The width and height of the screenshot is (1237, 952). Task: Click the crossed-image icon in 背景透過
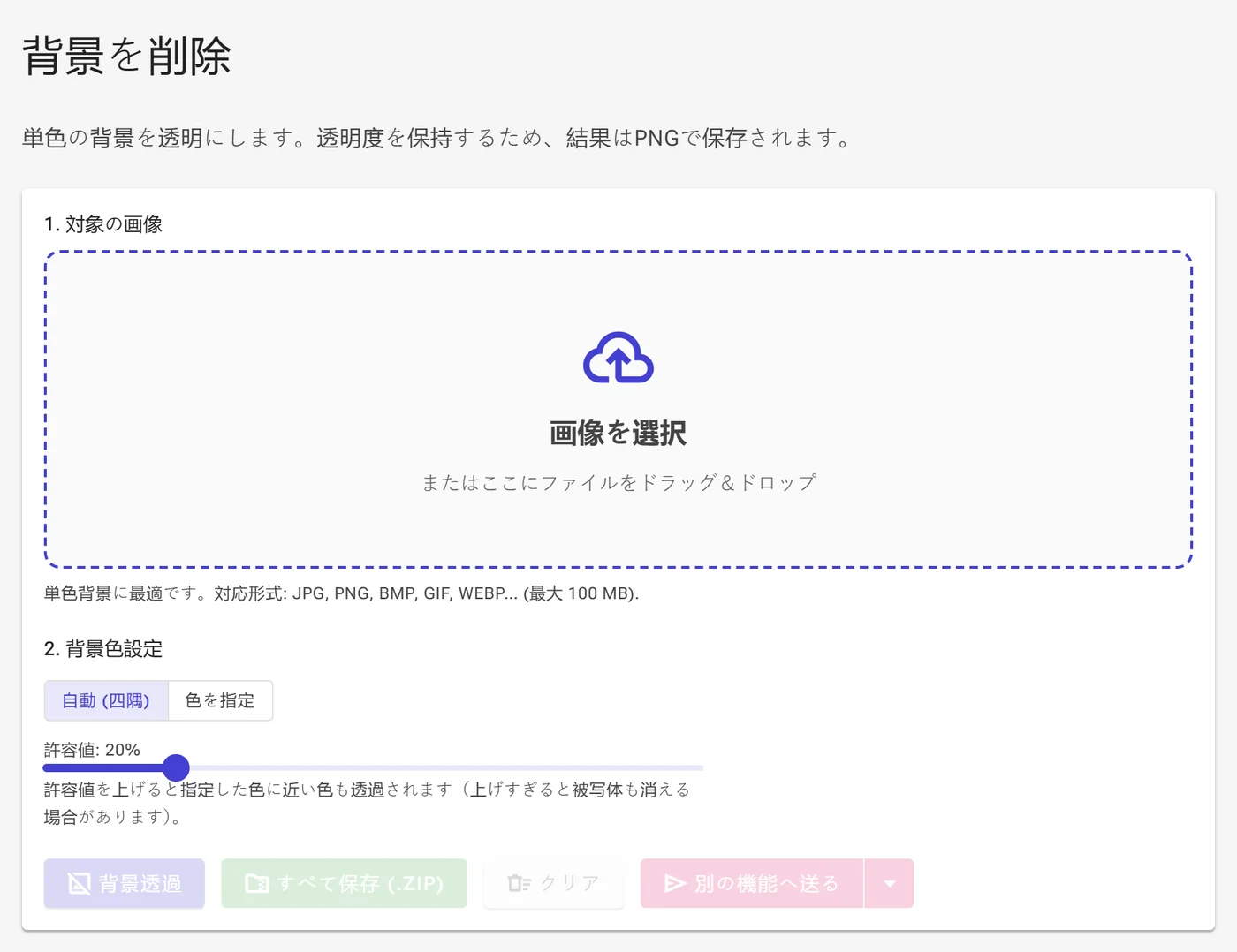pos(80,883)
